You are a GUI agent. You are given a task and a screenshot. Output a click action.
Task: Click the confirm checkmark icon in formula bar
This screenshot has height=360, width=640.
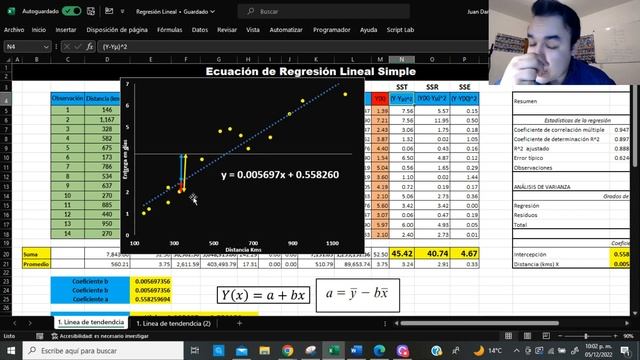click(x=78, y=47)
